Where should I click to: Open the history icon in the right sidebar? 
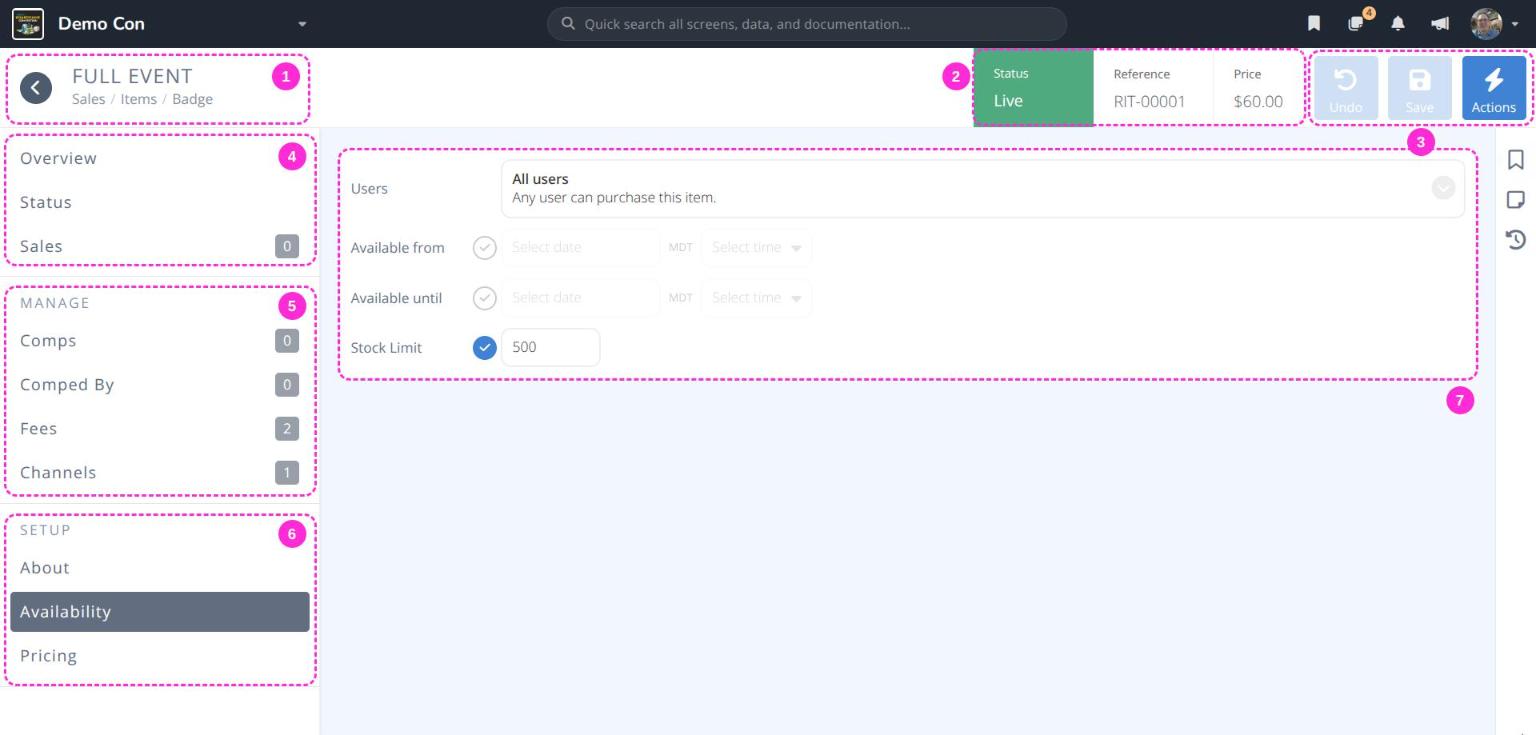1516,239
